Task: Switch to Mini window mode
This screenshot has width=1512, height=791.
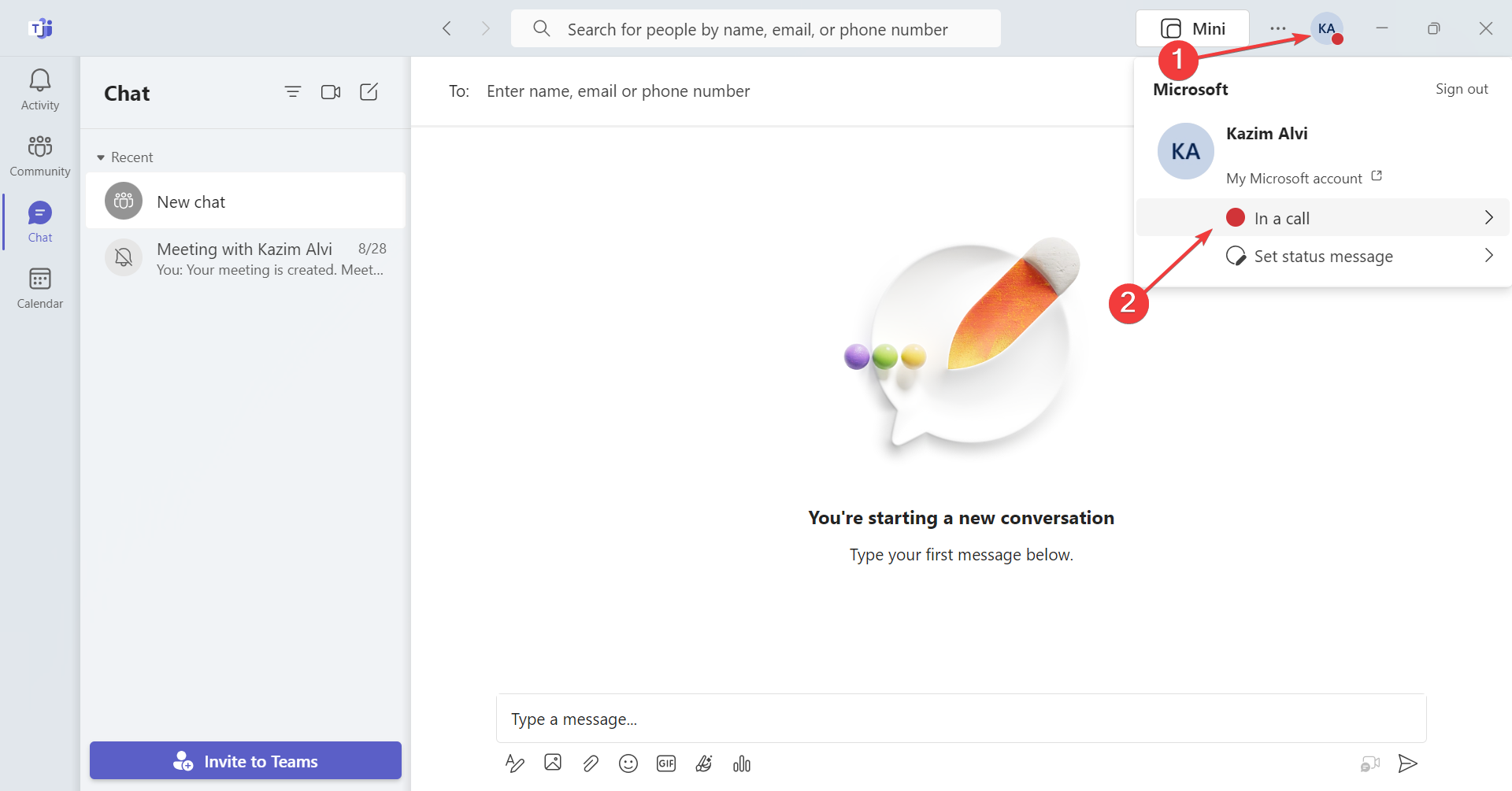Action: tap(1192, 28)
